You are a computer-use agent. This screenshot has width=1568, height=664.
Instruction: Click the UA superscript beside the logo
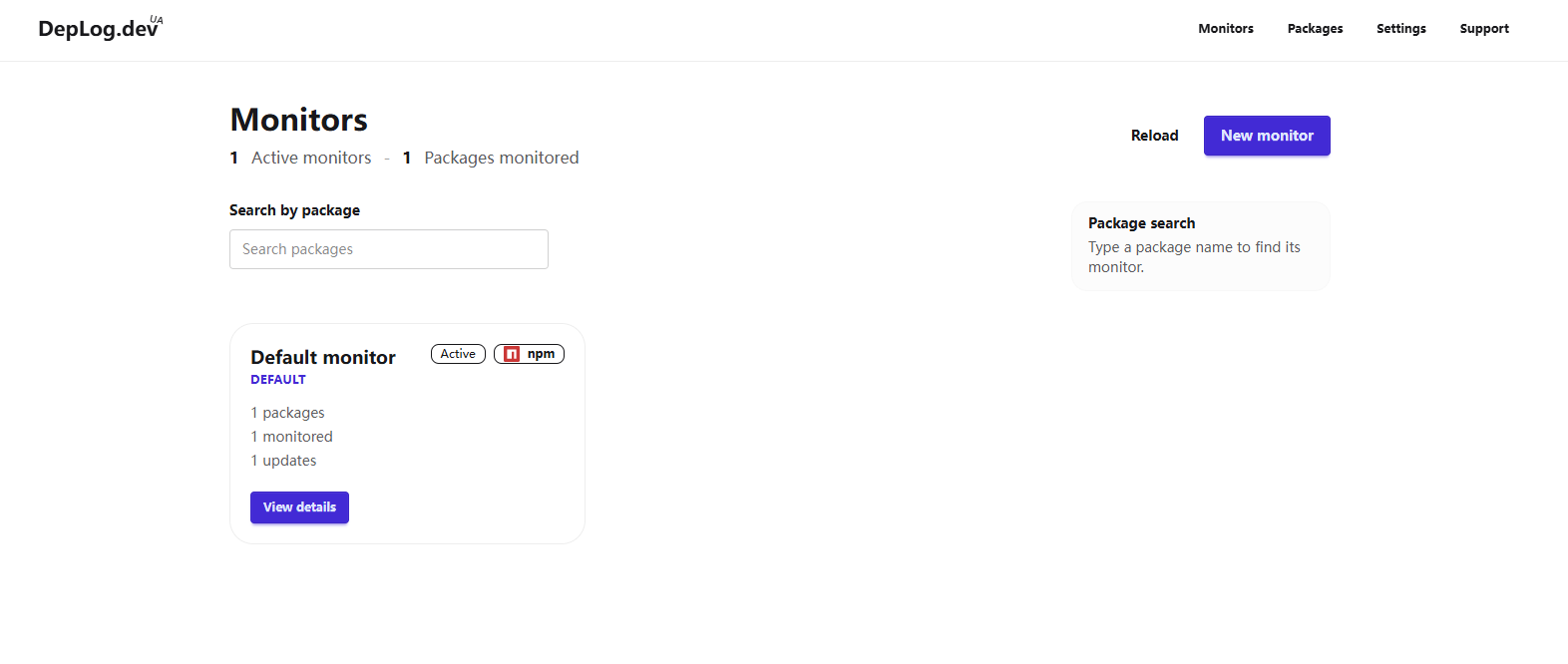[157, 19]
